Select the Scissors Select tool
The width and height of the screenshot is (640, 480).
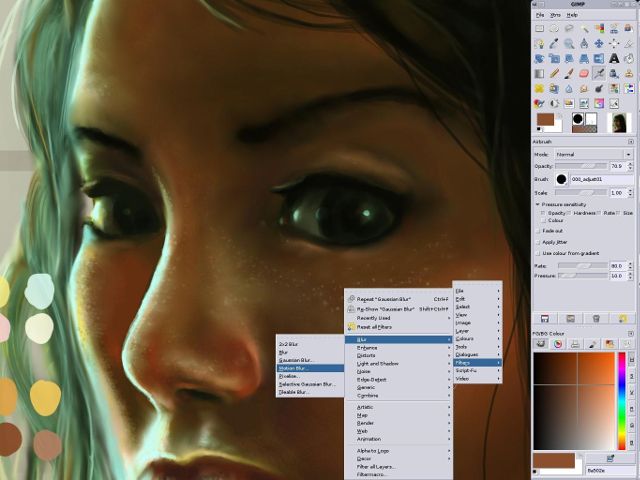pyautogui.click(x=614, y=29)
